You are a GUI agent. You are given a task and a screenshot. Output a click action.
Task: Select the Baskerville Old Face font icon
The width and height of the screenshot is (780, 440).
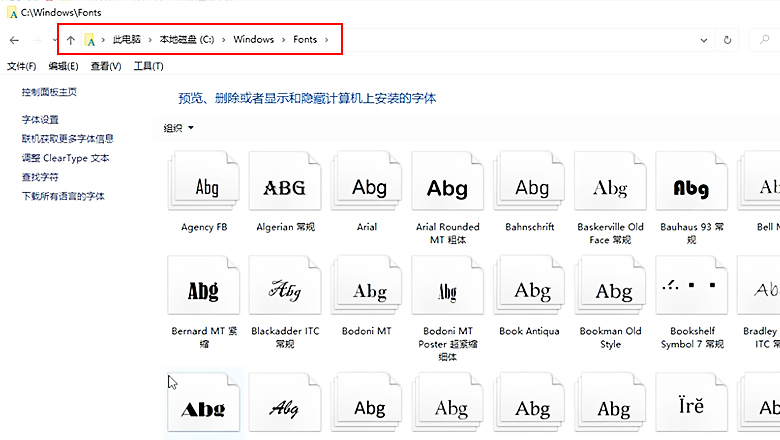click(x=610, y=180)
